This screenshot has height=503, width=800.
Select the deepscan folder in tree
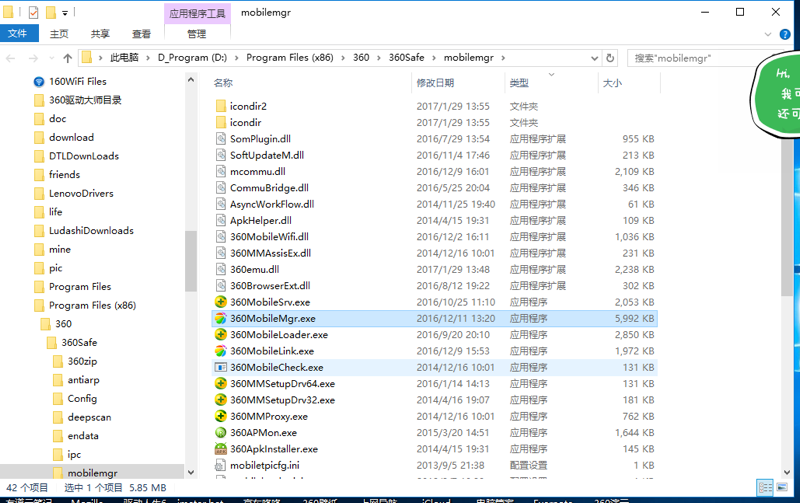(89, 417)
